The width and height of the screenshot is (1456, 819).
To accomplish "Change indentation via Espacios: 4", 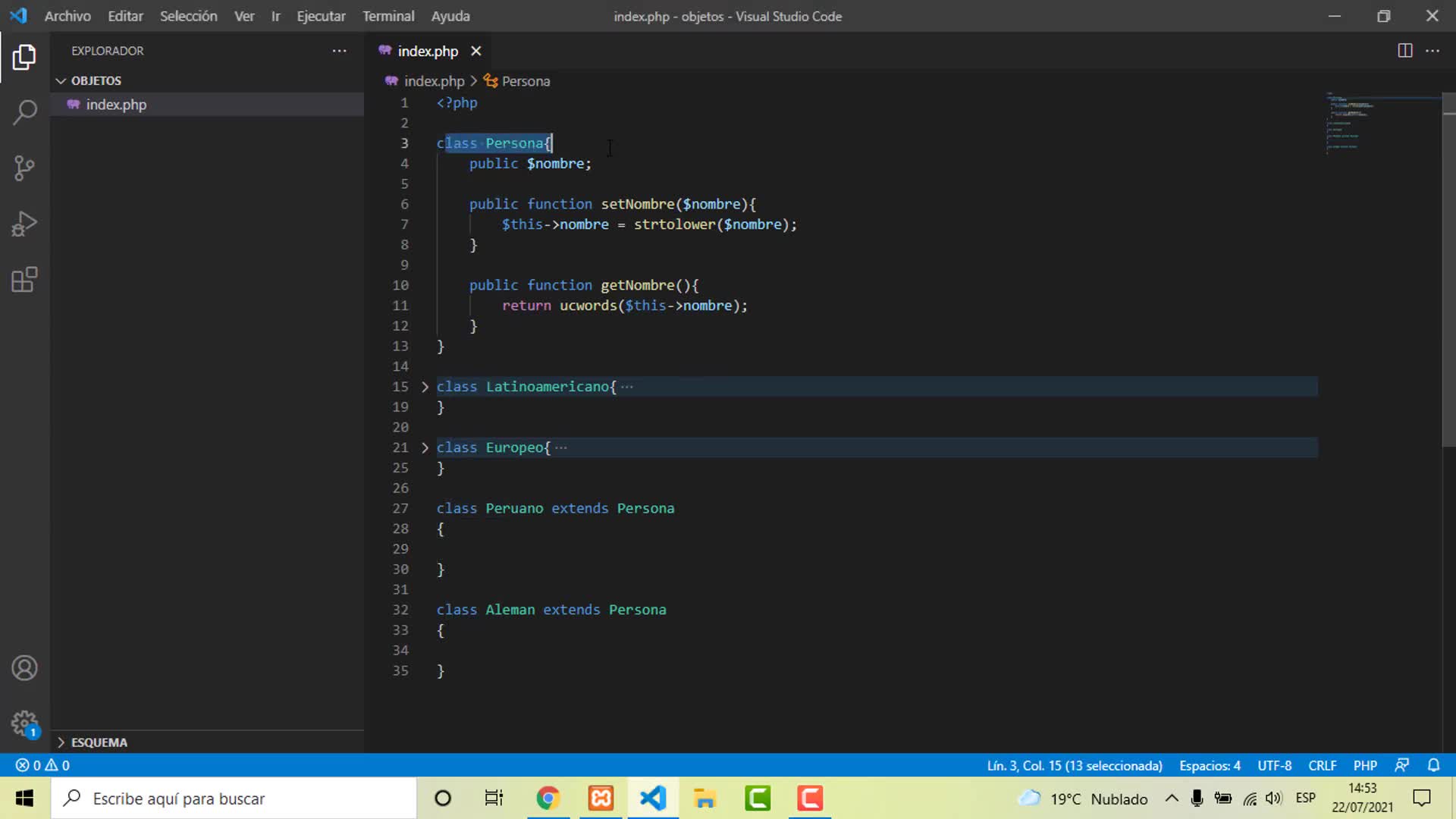I will click(x=1210, y=765).
